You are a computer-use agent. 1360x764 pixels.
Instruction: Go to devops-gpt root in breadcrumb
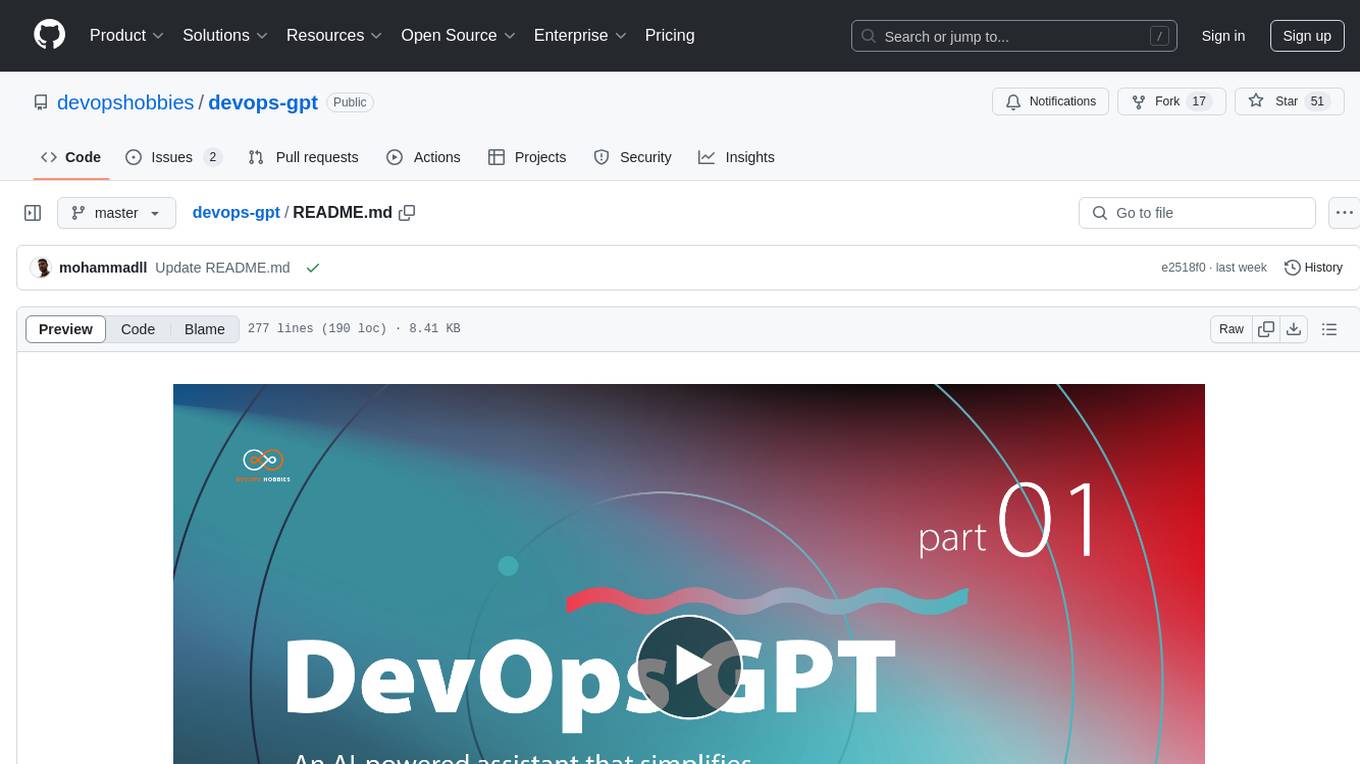(236, 212)
